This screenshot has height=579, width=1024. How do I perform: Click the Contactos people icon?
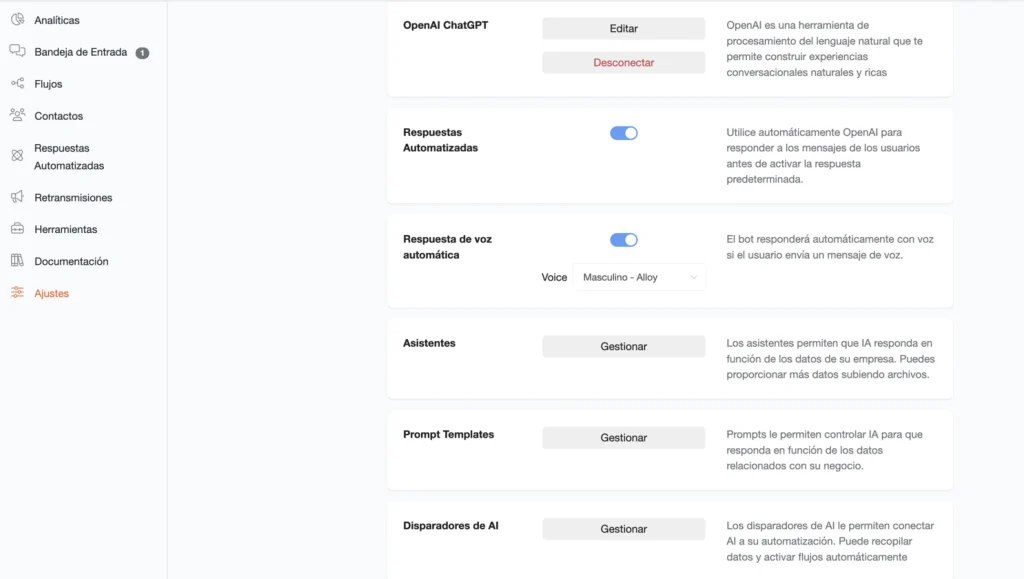(x=18, y=115)
